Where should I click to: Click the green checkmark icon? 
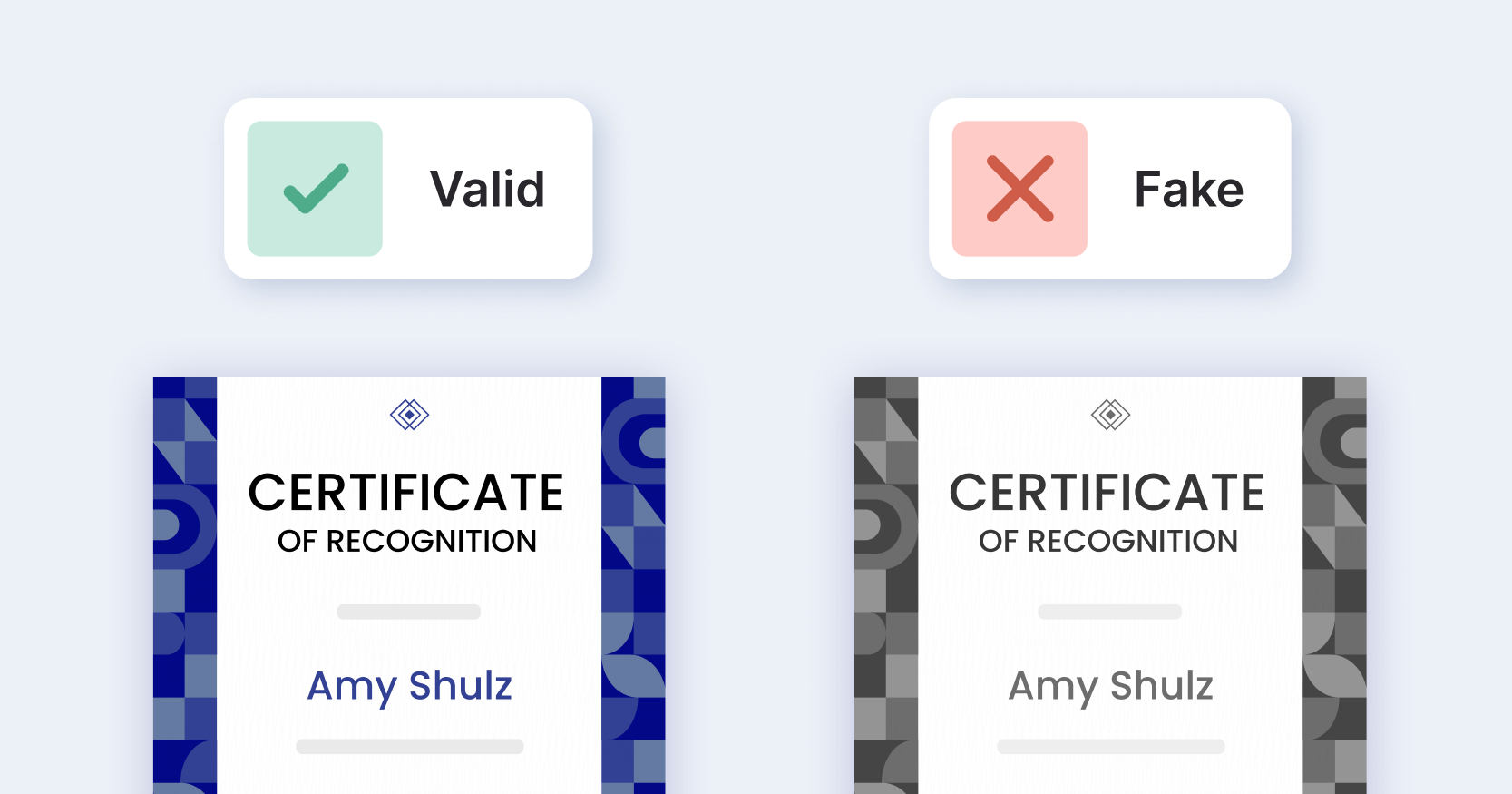point(316,189)
